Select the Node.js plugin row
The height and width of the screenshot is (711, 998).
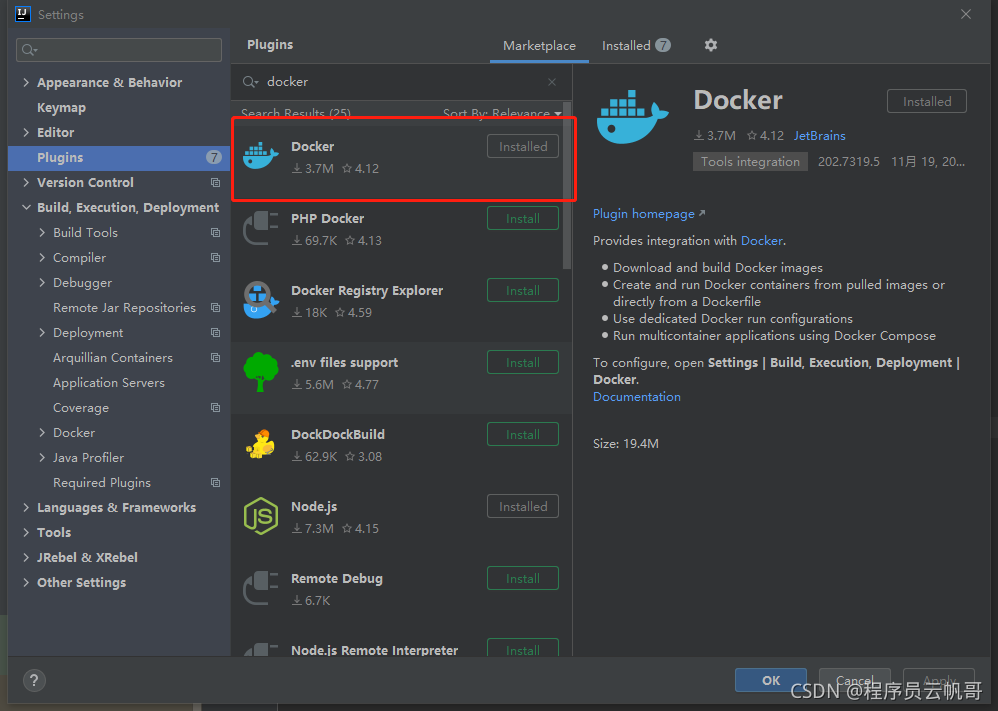[401, 517]
